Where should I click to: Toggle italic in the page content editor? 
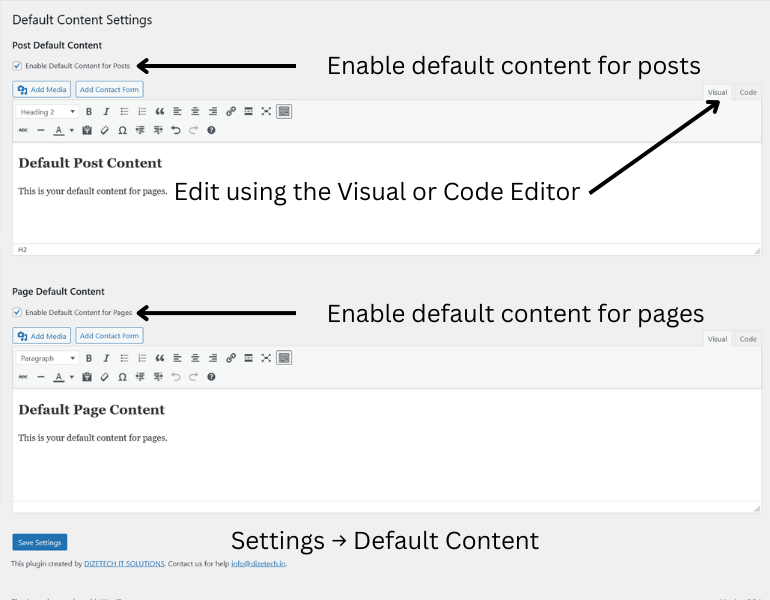[x=106, y=358]
